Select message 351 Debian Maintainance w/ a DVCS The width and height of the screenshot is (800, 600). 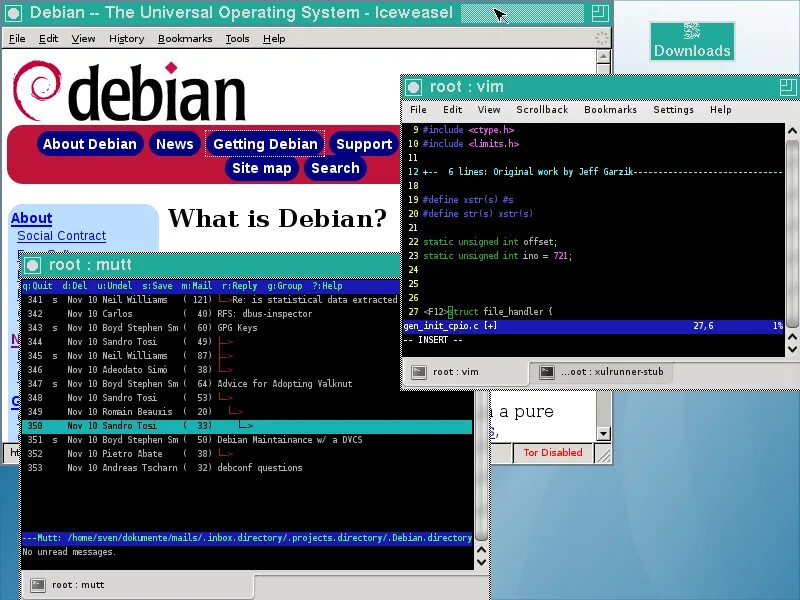click(247, 440)
